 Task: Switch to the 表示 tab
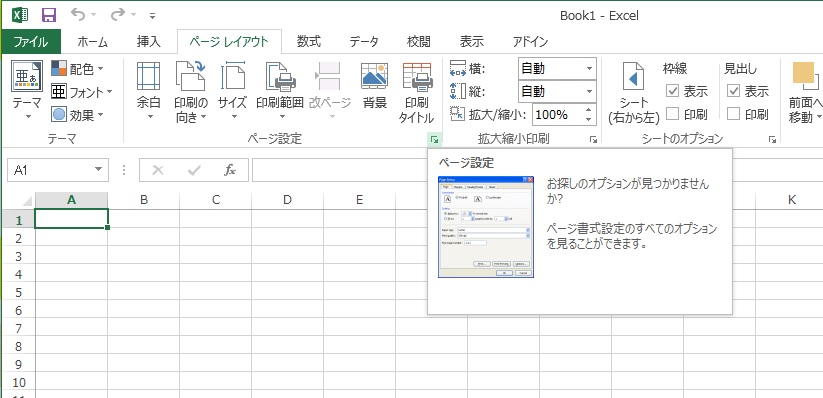[x=471, y=42]
